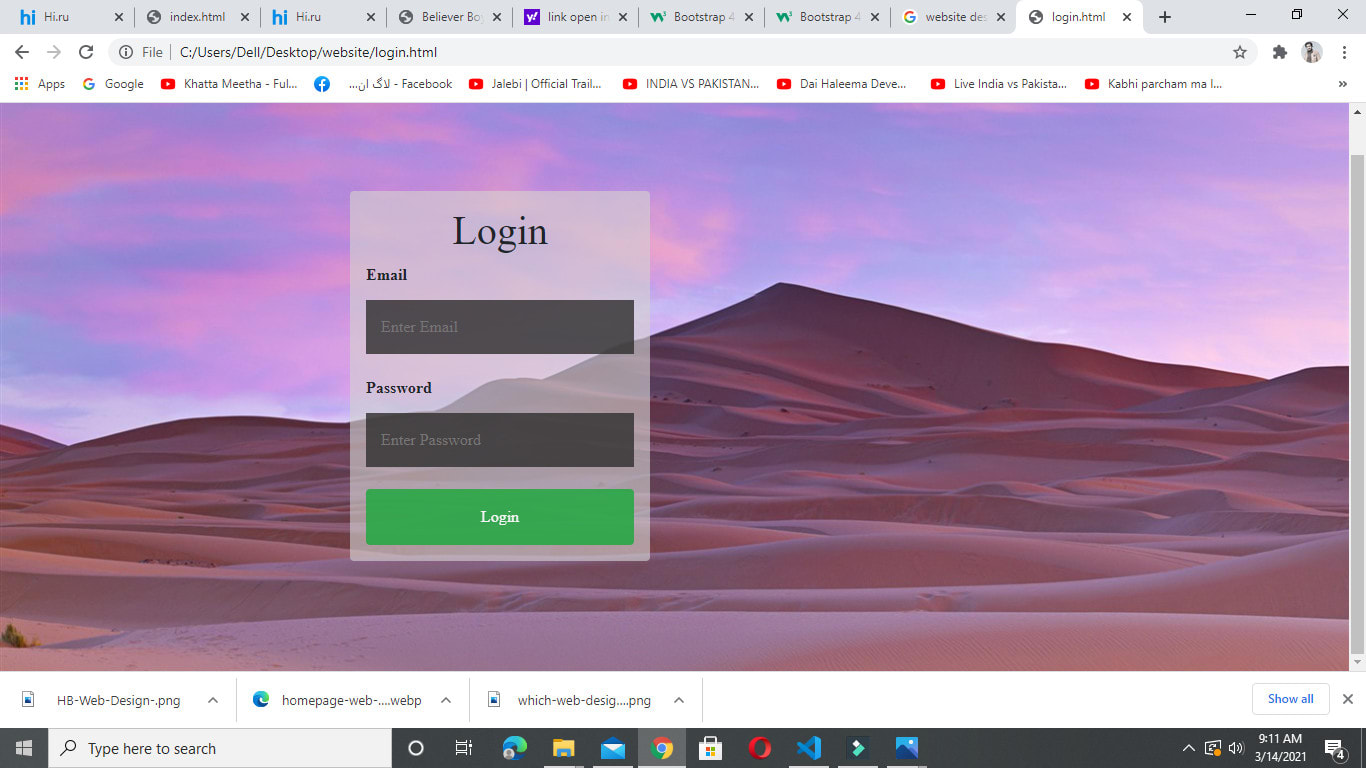Click the Windows taskbar search box

[x=220, y=748]
